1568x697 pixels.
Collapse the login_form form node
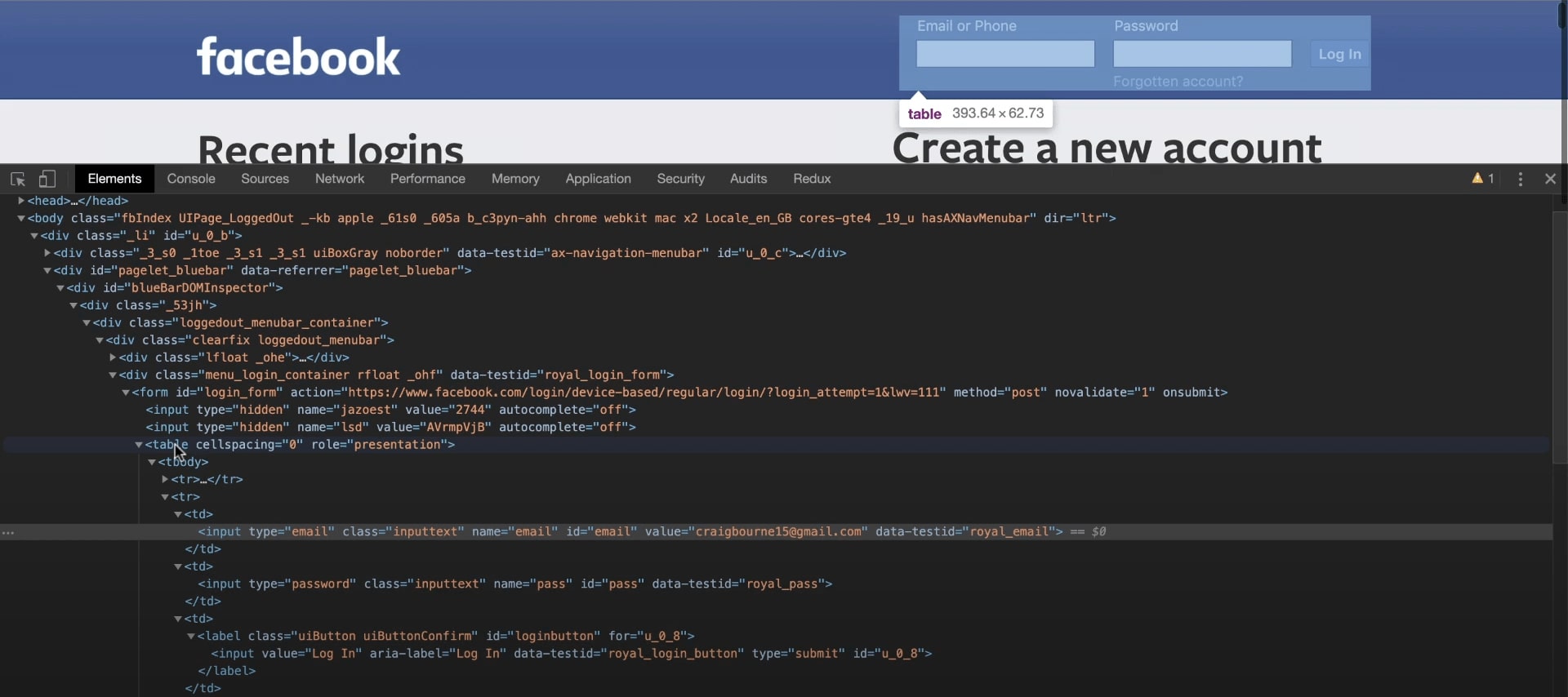coord(126,393)
